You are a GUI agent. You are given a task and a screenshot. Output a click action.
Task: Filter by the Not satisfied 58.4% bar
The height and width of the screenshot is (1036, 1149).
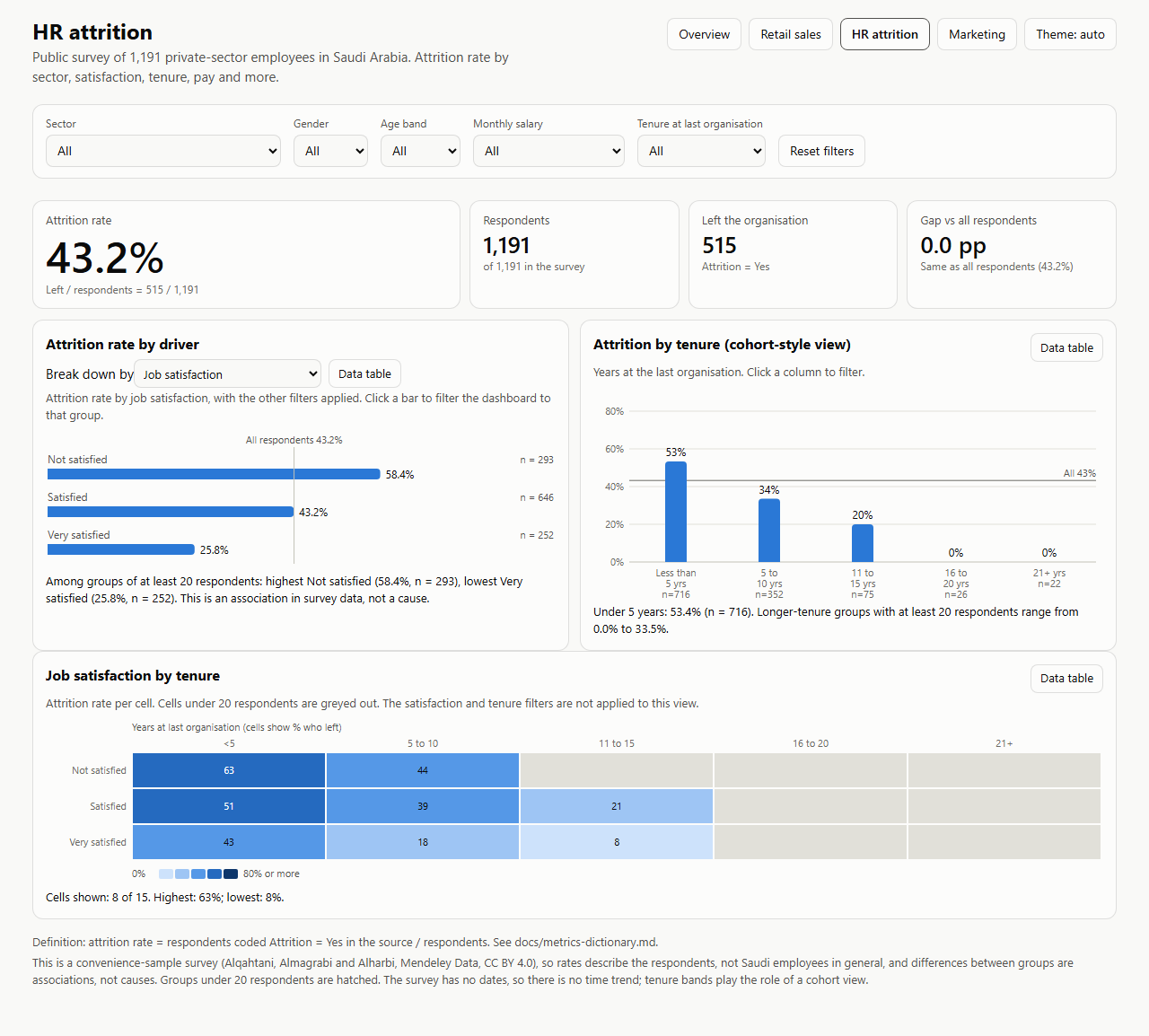pyautogui.click(x=214, y=474)
